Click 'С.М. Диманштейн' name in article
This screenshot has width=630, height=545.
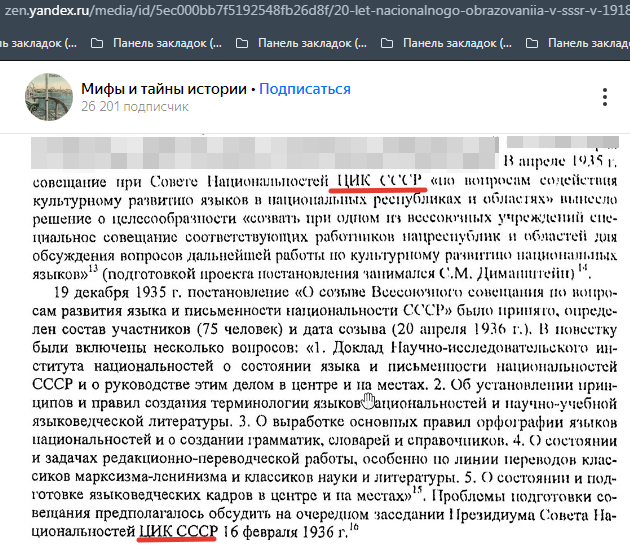(x=507, y=274)
